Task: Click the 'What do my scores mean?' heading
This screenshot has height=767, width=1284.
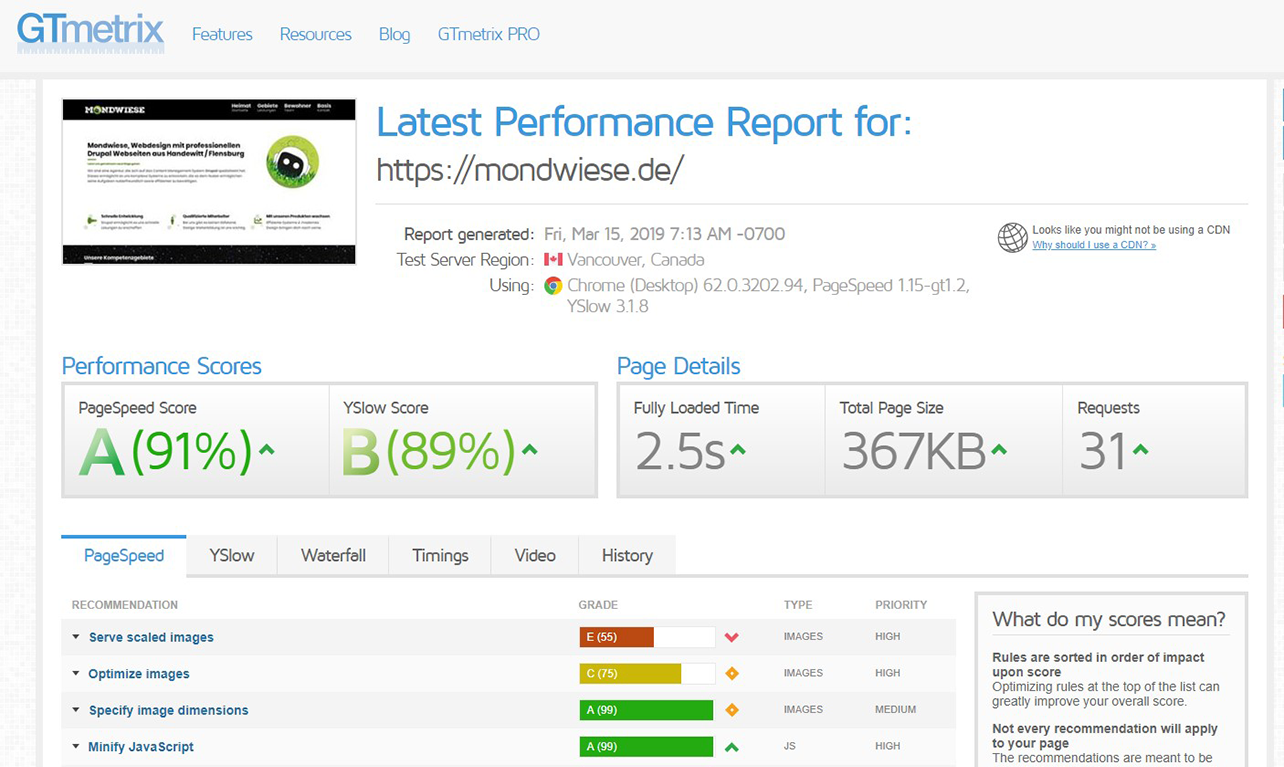Action: pos(1109,620)
